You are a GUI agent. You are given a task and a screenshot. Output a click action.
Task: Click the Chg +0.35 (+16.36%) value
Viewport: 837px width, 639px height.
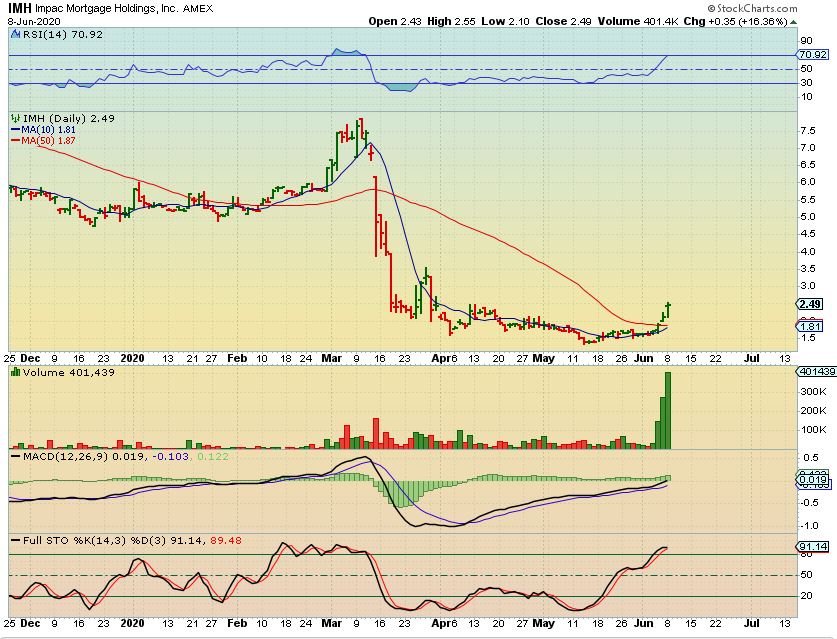pyautogui.click(x=736, y=22)
